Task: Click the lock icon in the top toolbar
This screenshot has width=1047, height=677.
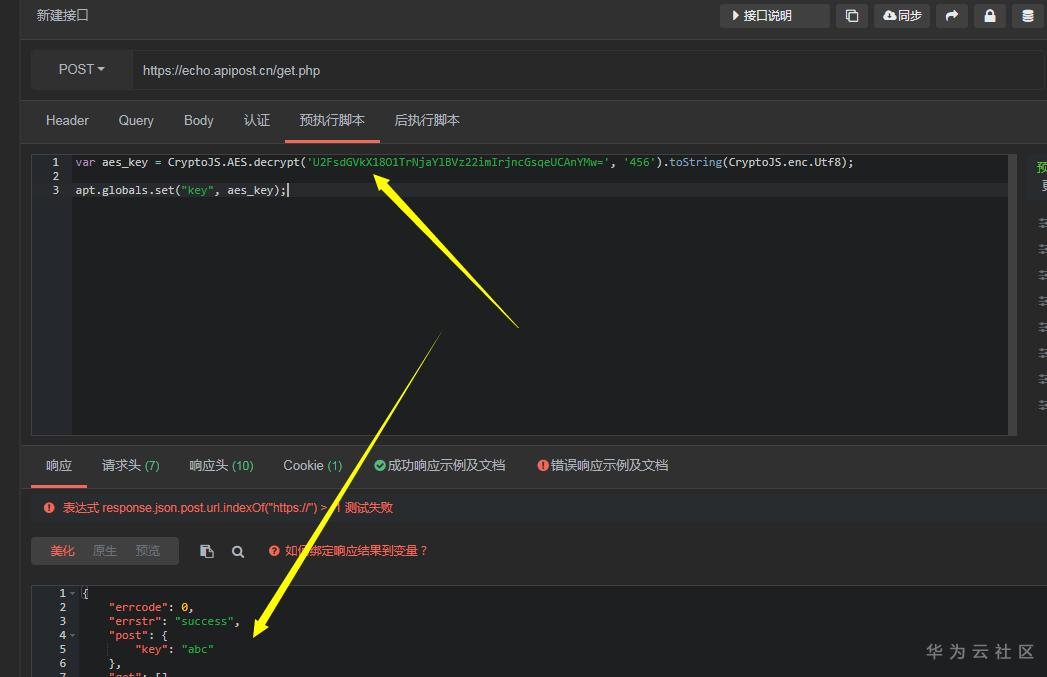Action: click(x=990, y=16)
